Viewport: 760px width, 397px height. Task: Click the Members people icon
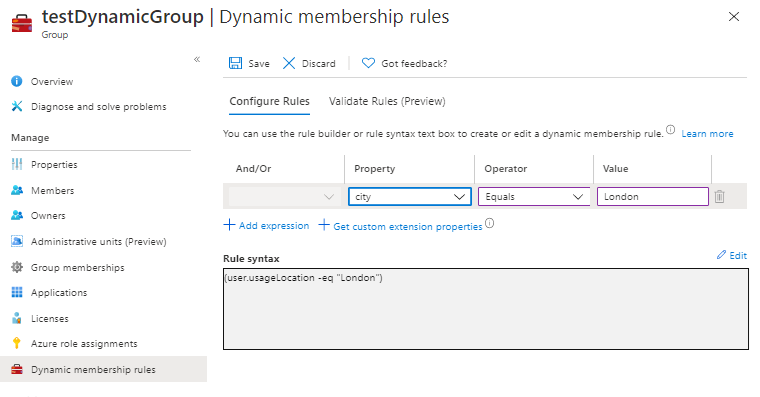[16, 190]
